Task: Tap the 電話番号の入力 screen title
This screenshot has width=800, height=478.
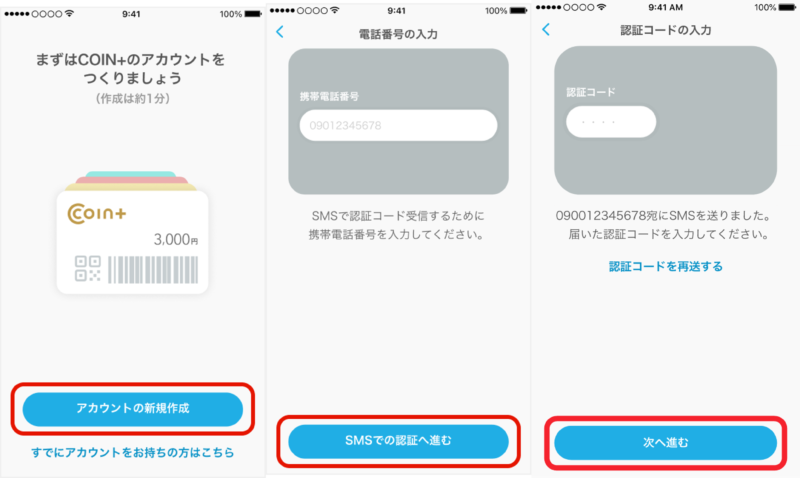Action: (398, 34)
